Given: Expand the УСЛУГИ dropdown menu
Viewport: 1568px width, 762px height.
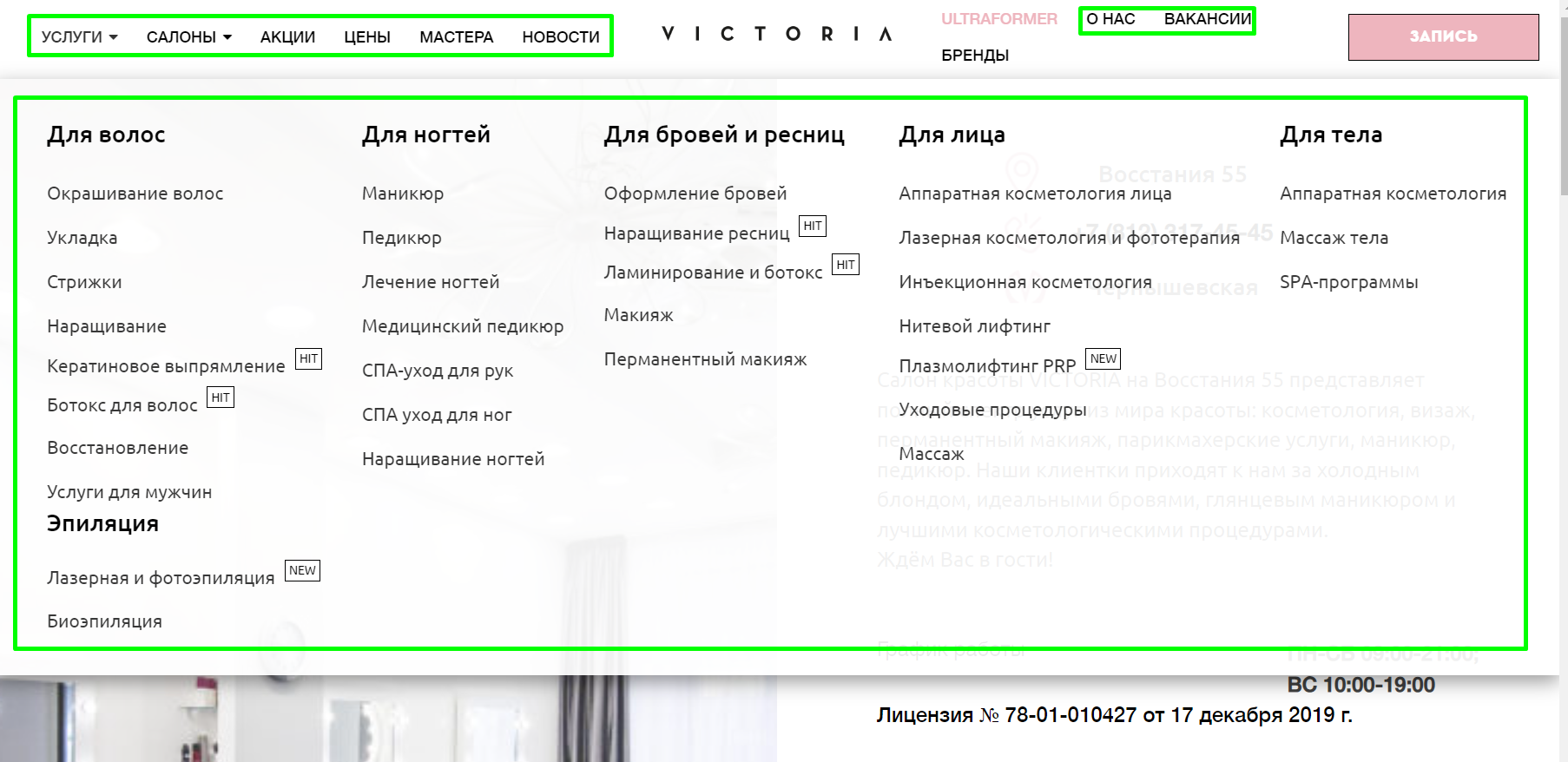Looking at the screenshot, I should pyautogui.click(x=79, y=37).
